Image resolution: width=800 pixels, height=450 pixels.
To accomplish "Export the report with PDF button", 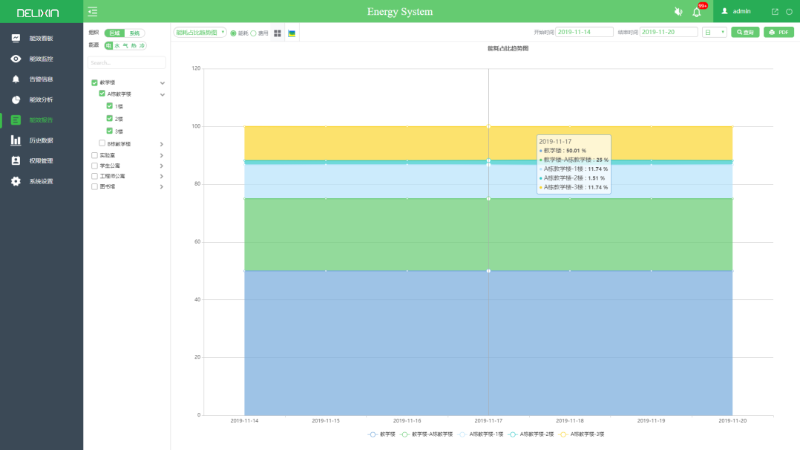I will [x=778, y=33].
